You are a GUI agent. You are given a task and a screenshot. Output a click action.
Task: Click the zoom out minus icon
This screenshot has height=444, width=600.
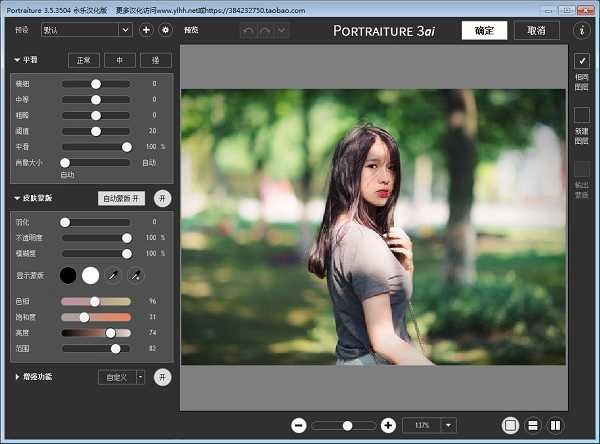tap(298, 425)
